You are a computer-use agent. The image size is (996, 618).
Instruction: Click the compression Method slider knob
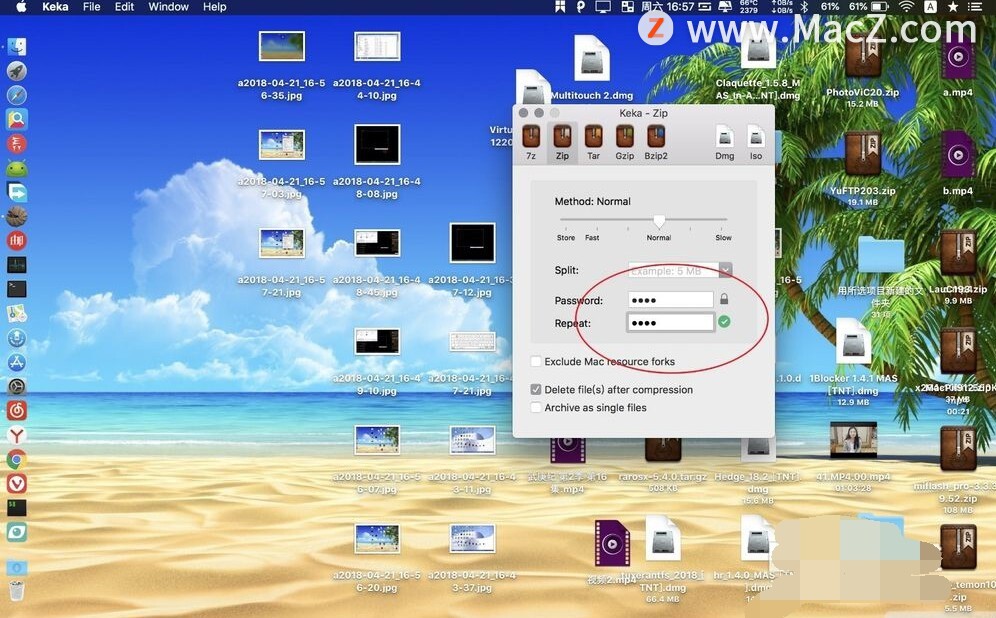point(659,221)
